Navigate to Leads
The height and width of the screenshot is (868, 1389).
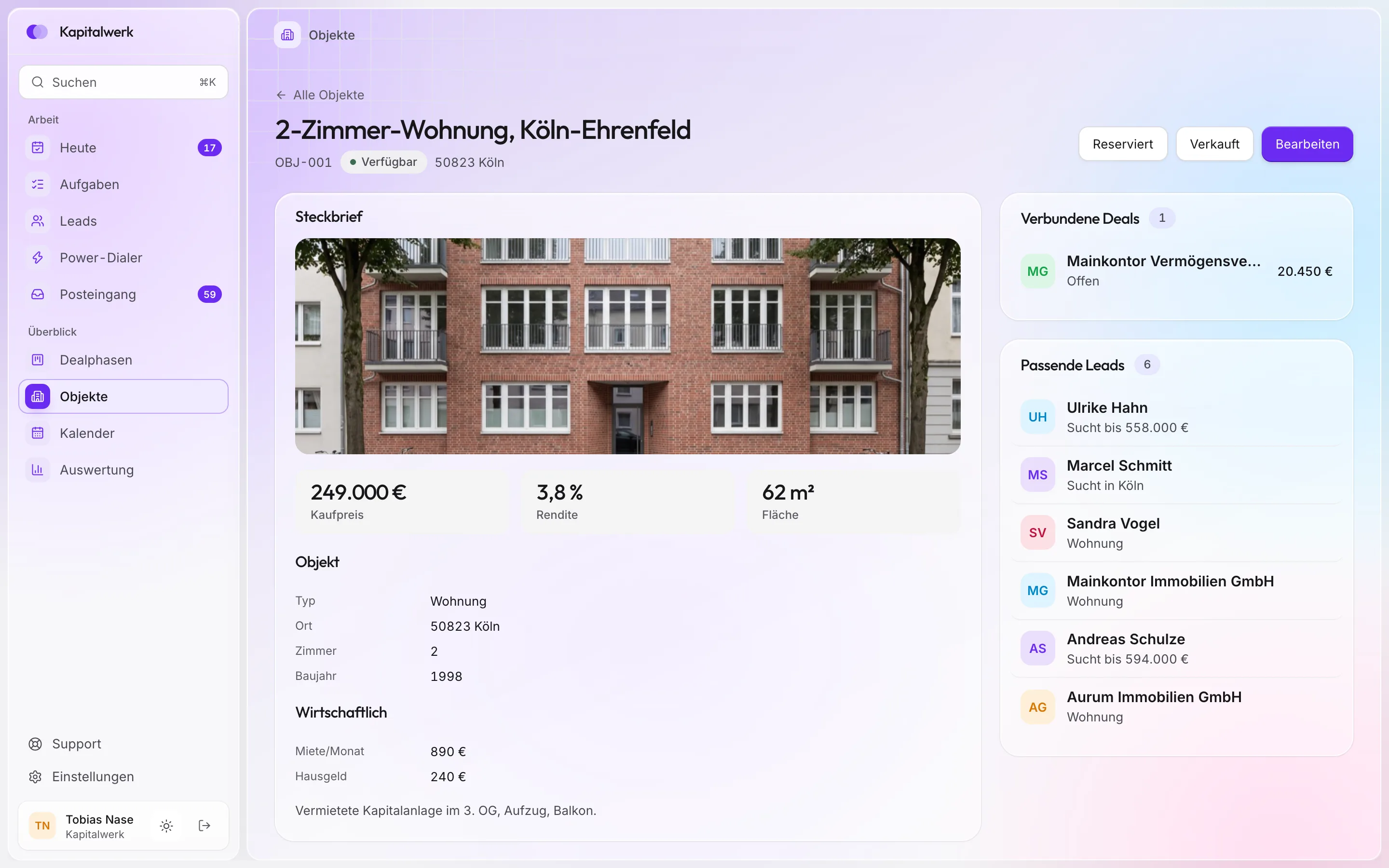click(123, 221)
